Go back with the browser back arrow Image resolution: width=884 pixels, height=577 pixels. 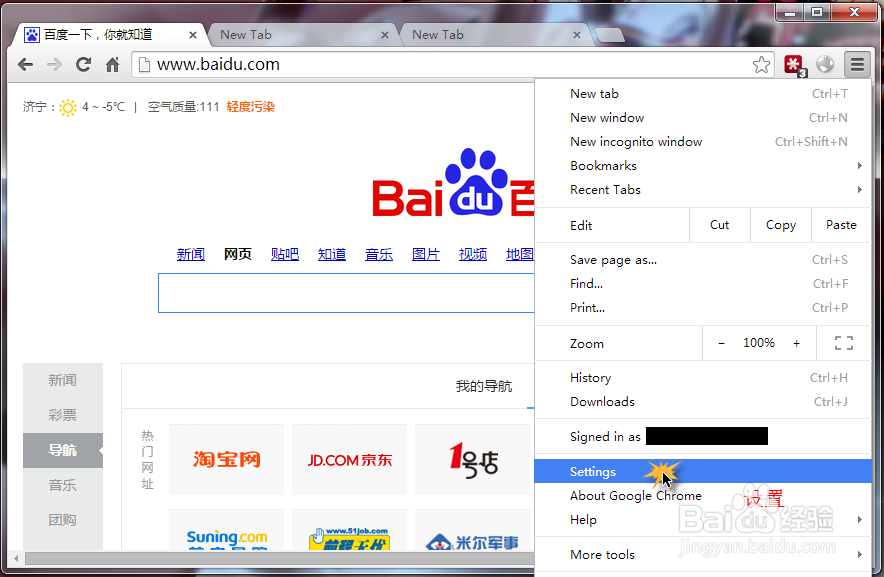pyautogui.click(x=25, y=65)
